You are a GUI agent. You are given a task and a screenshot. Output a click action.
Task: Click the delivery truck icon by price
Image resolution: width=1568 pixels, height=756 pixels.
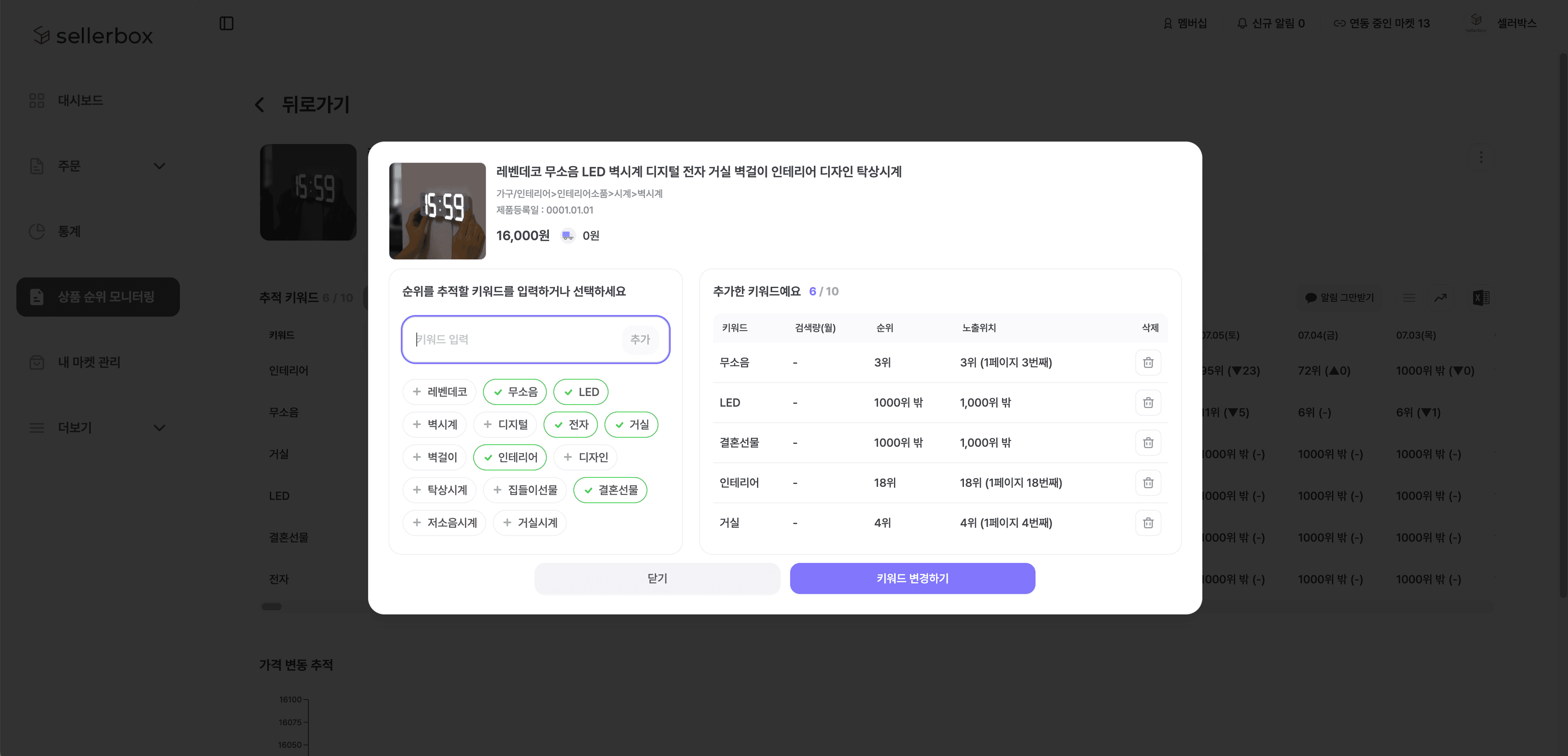point(567,236)
